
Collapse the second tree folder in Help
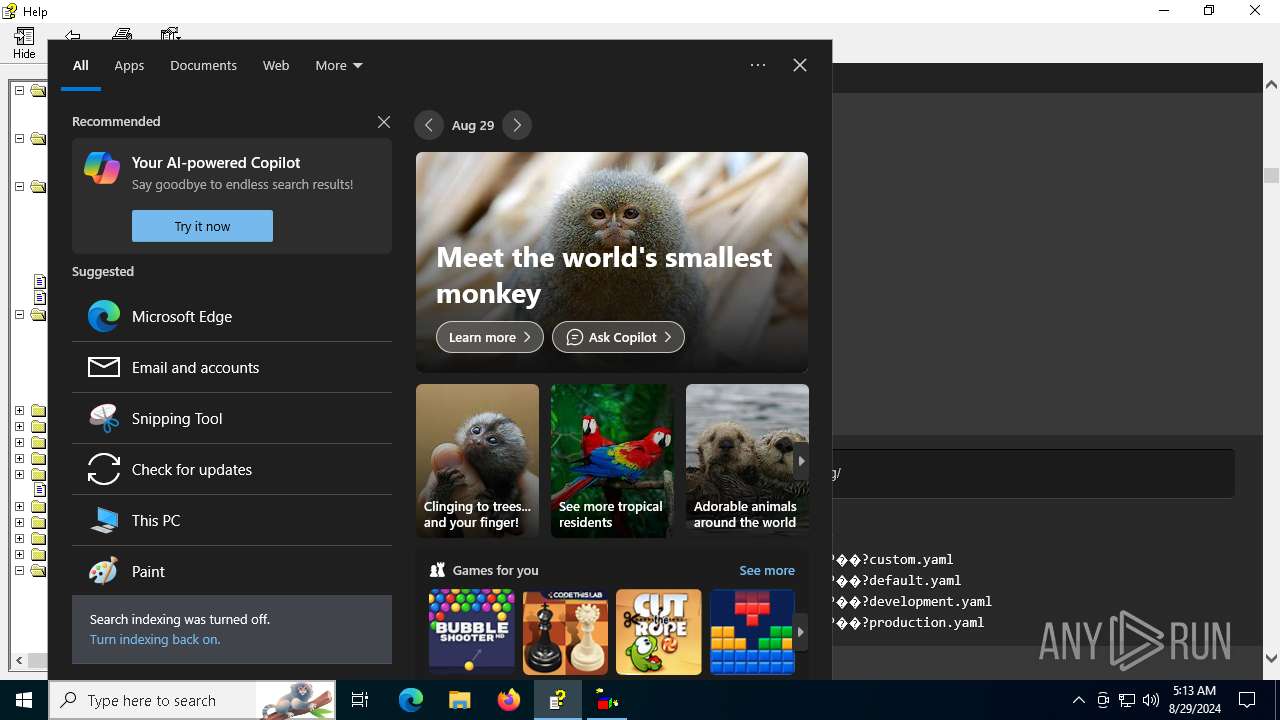coord(19,138)
